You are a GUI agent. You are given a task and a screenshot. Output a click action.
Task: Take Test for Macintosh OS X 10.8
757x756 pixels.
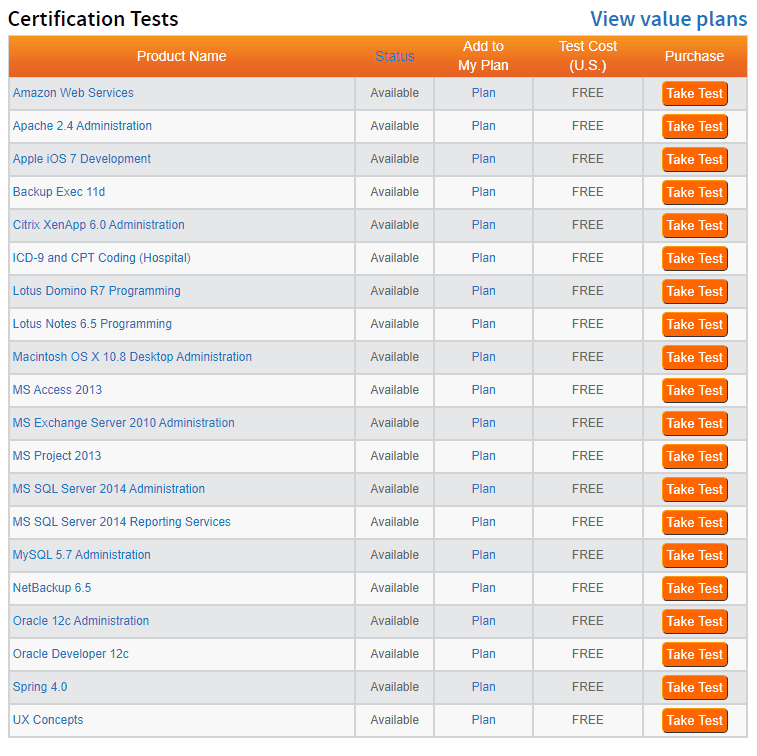click(x=694, y=357)
